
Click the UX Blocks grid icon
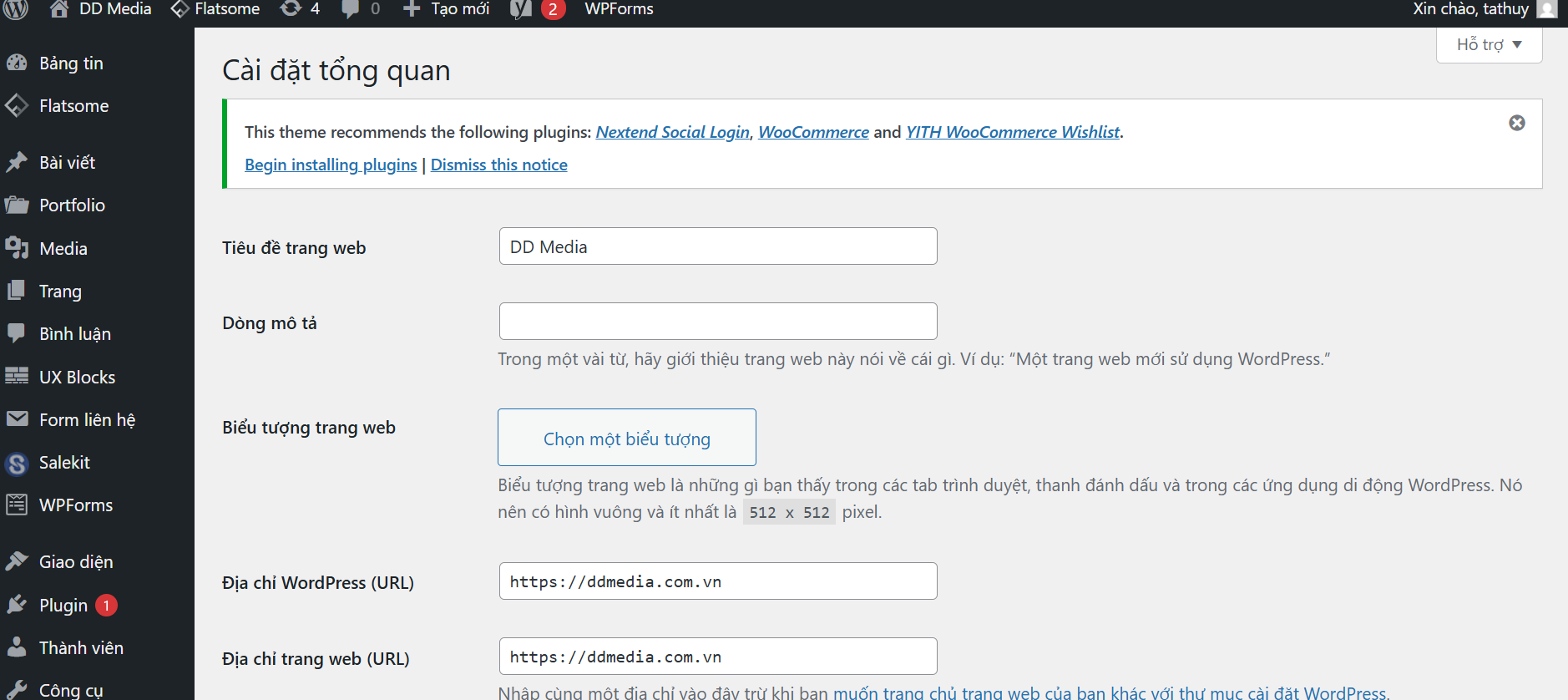tap(17, 376)
